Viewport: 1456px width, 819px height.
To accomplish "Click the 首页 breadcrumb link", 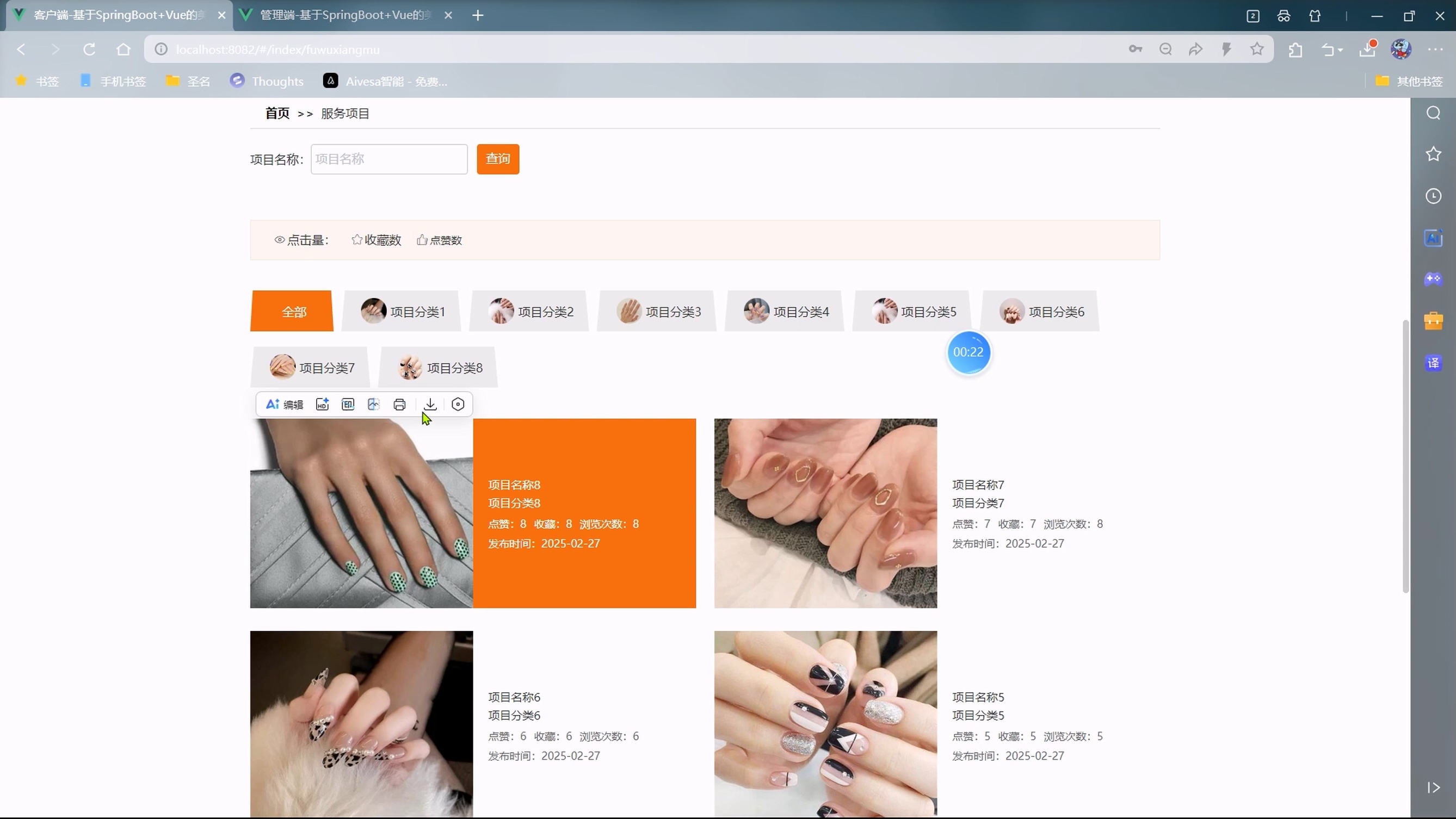I will click(x=277, y=114).
